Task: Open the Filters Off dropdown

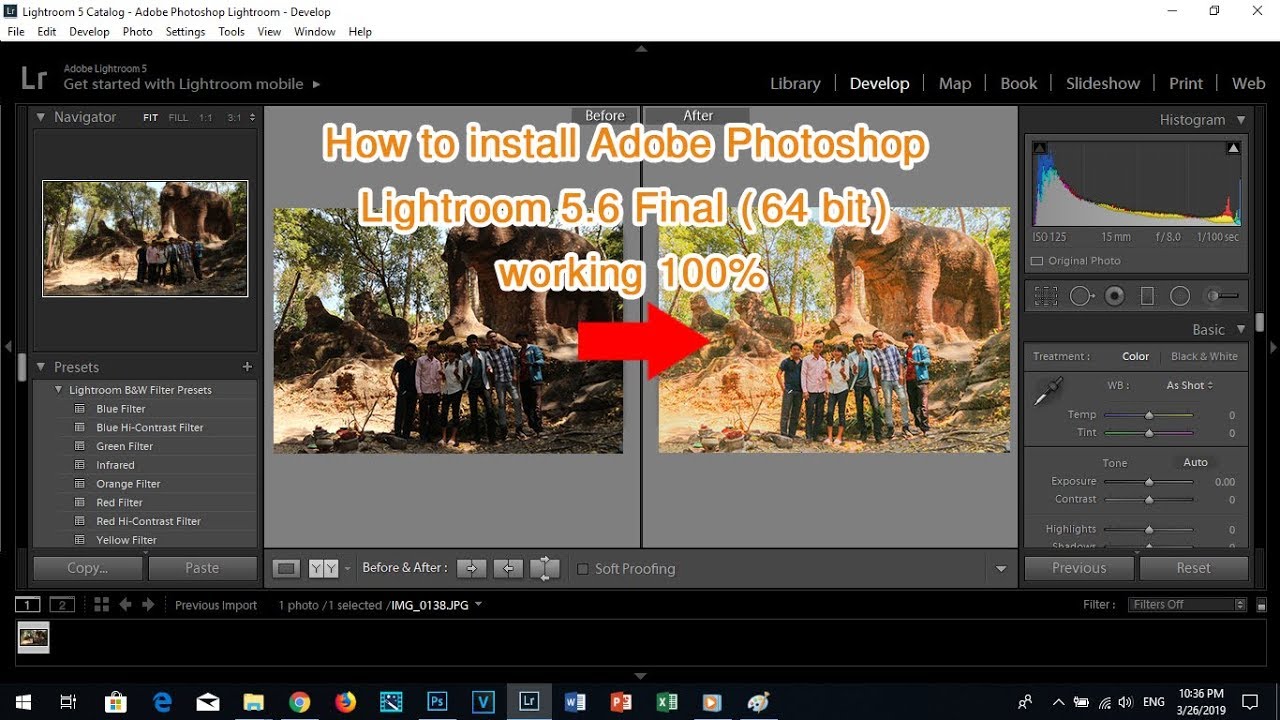Action: click(1188, 604)
